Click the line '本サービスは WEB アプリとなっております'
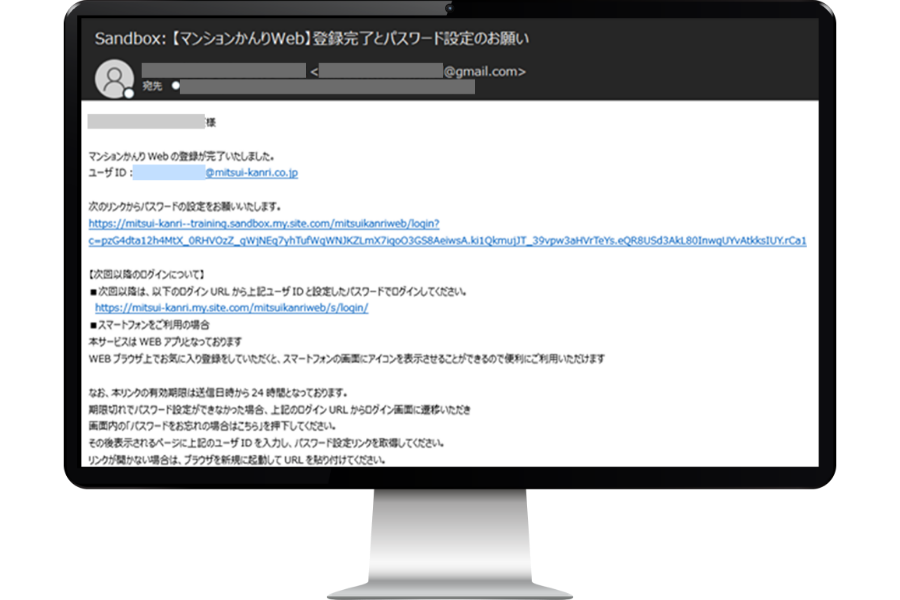Viewport: 900px width, 600px height. (165, 342)
